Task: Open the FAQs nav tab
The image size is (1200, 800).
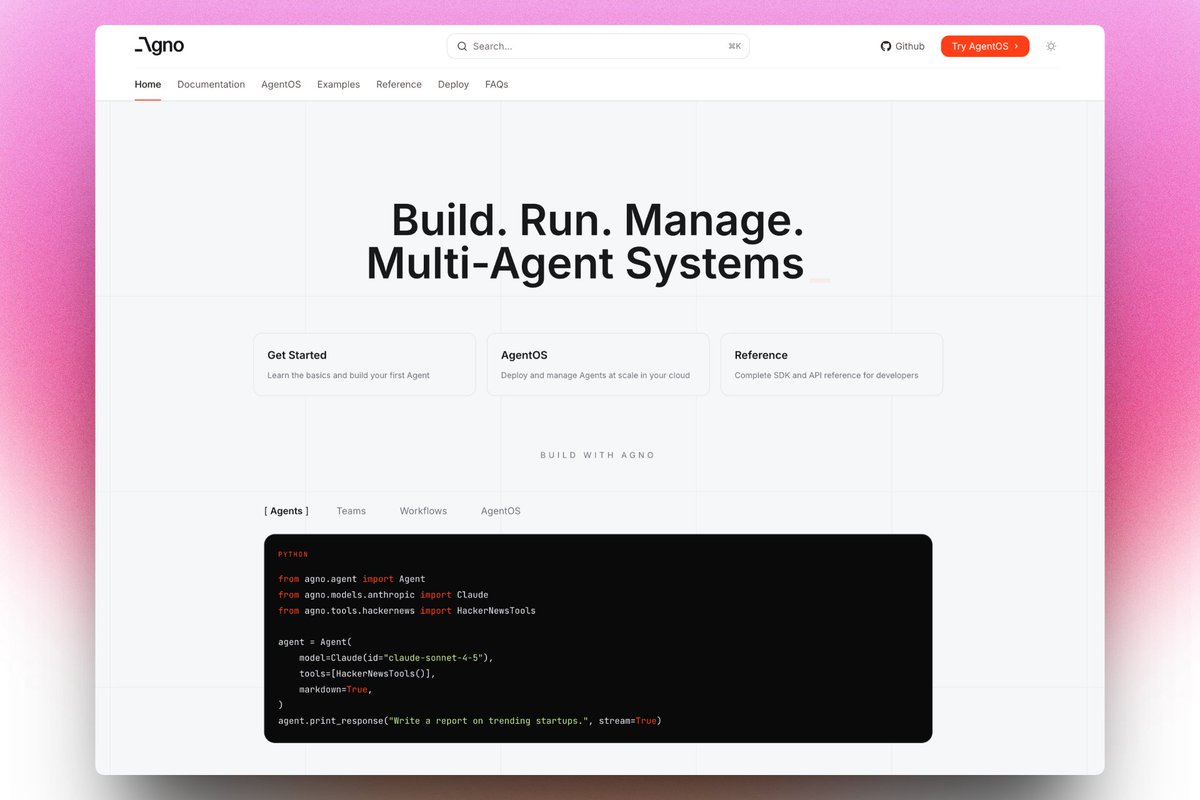Action: click(x=497, y=84)
